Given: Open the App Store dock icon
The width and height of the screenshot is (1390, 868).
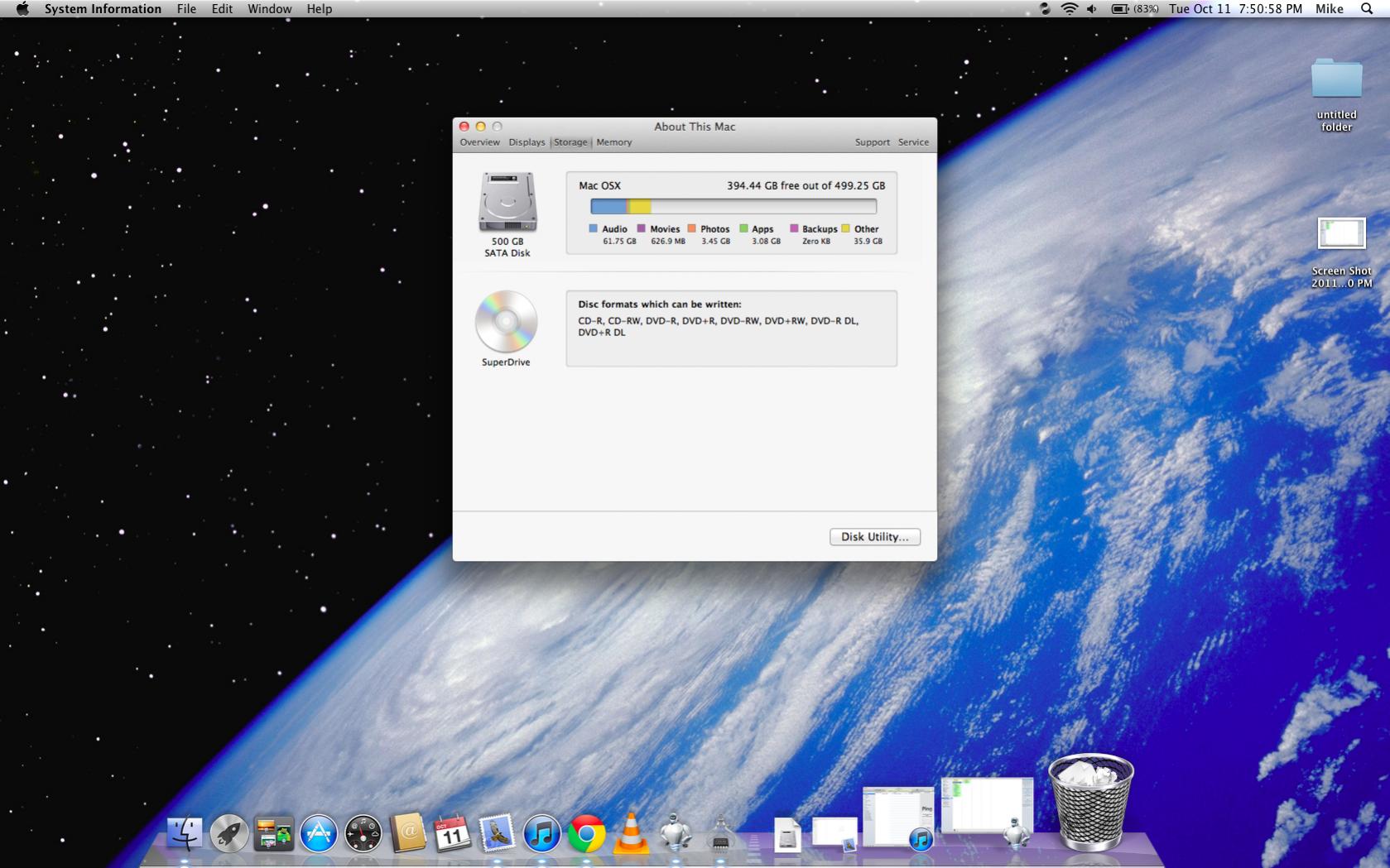Looking at the screenshot, I should pyautogui.click(x=318, y=833).
